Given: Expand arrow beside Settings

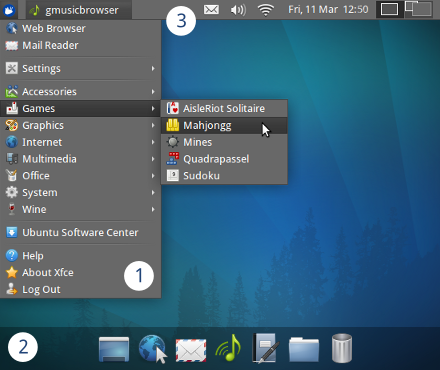Looking at the screenshot, I should click(153, 68).
